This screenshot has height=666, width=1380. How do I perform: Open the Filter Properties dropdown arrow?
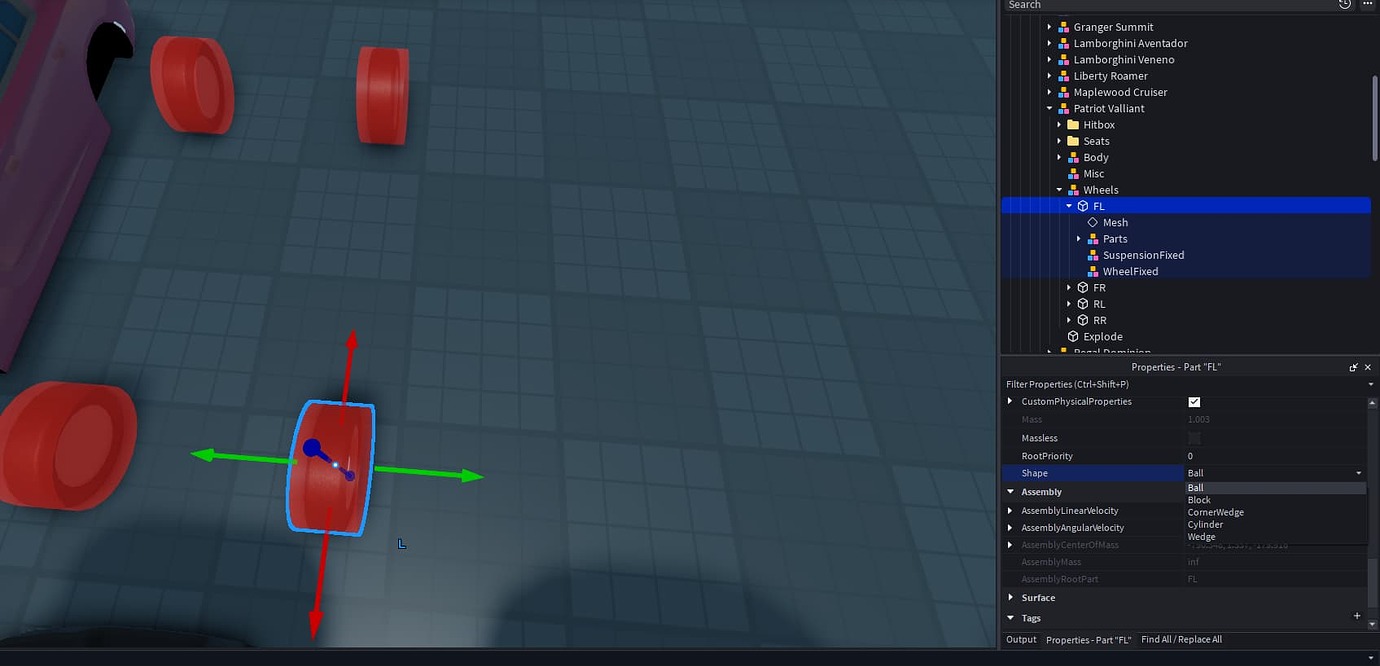(x=1370, y=384)
